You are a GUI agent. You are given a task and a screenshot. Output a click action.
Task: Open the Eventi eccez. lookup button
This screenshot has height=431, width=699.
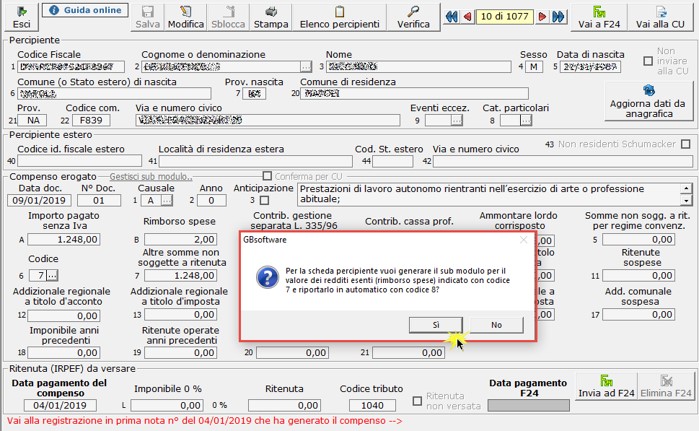coord(456,120)
